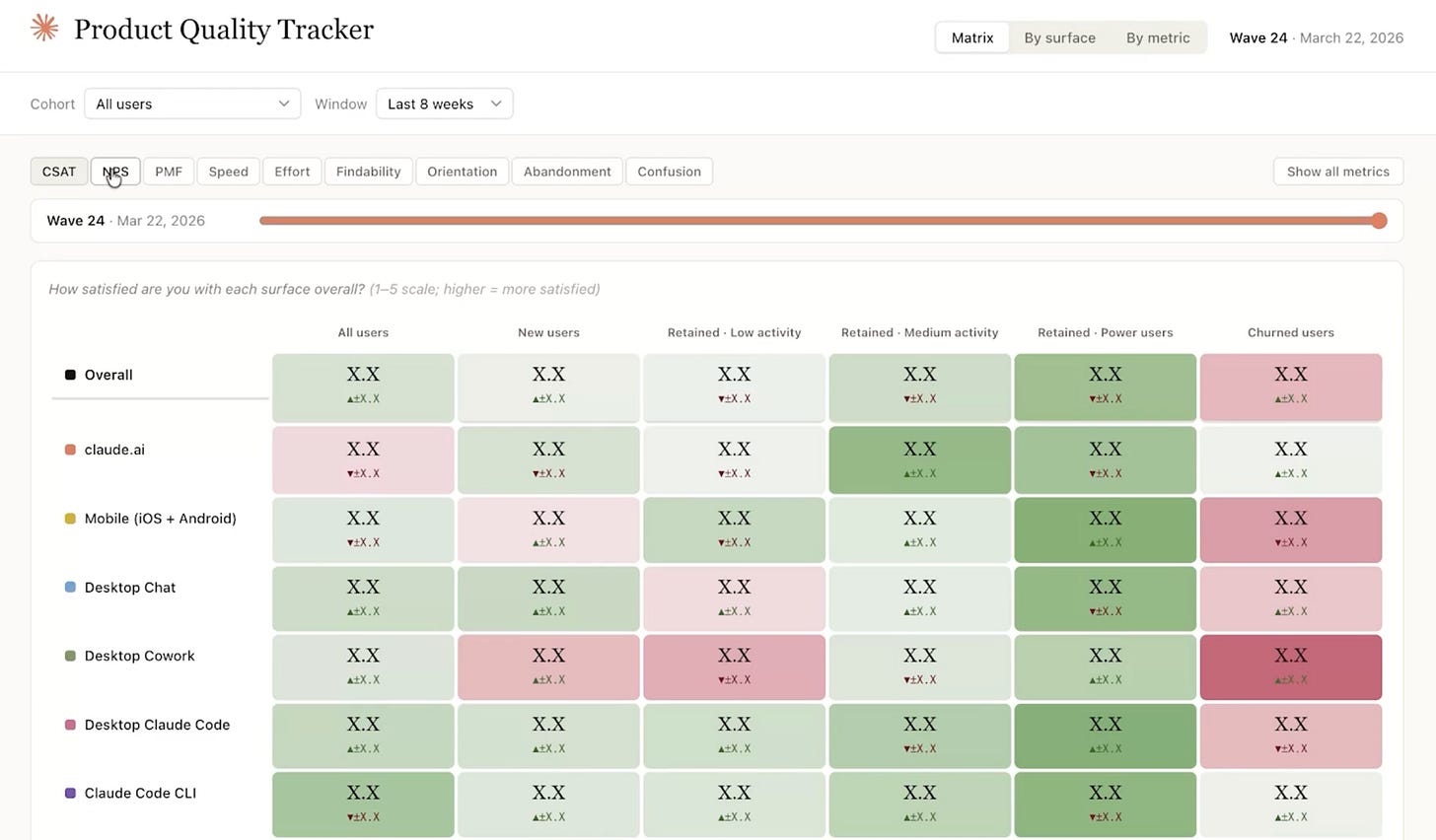The width and height of the screenshot is (1436, 840).
Task: Select the CSAT metric chip
Action: click(x=59, y=172)
